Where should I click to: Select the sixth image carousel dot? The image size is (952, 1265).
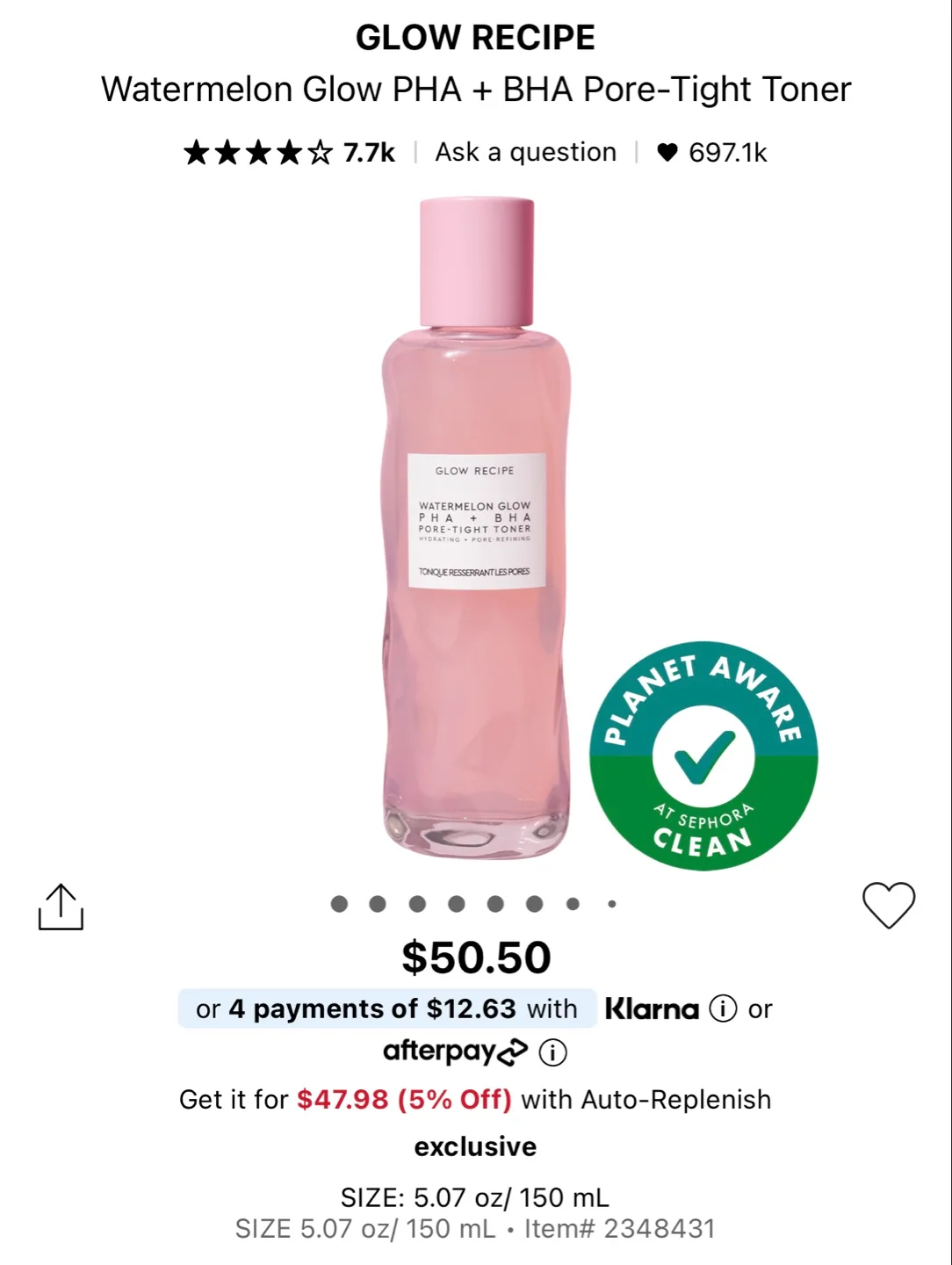[x=534, y=904]
